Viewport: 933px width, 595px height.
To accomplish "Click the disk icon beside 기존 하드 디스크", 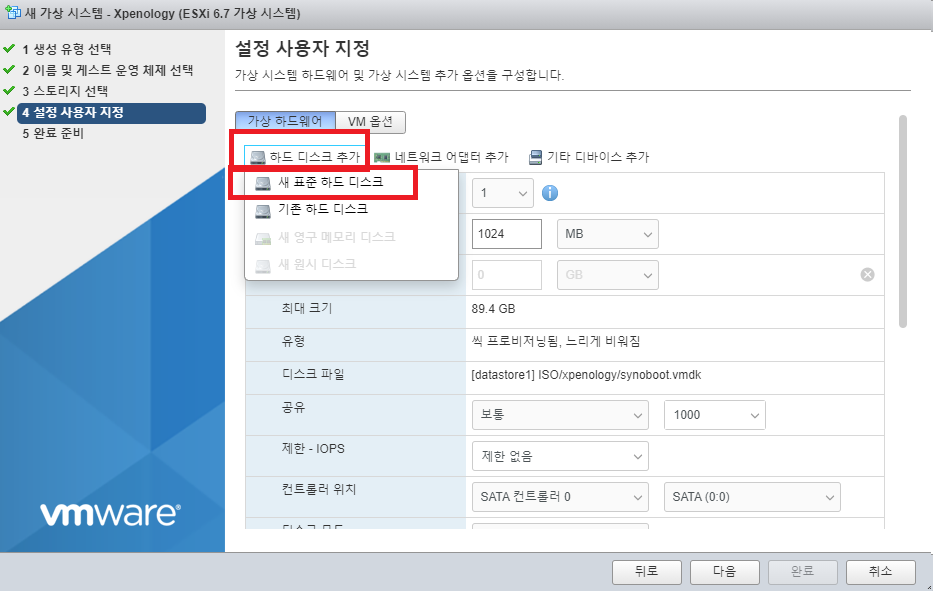I will tap(263, 211).
